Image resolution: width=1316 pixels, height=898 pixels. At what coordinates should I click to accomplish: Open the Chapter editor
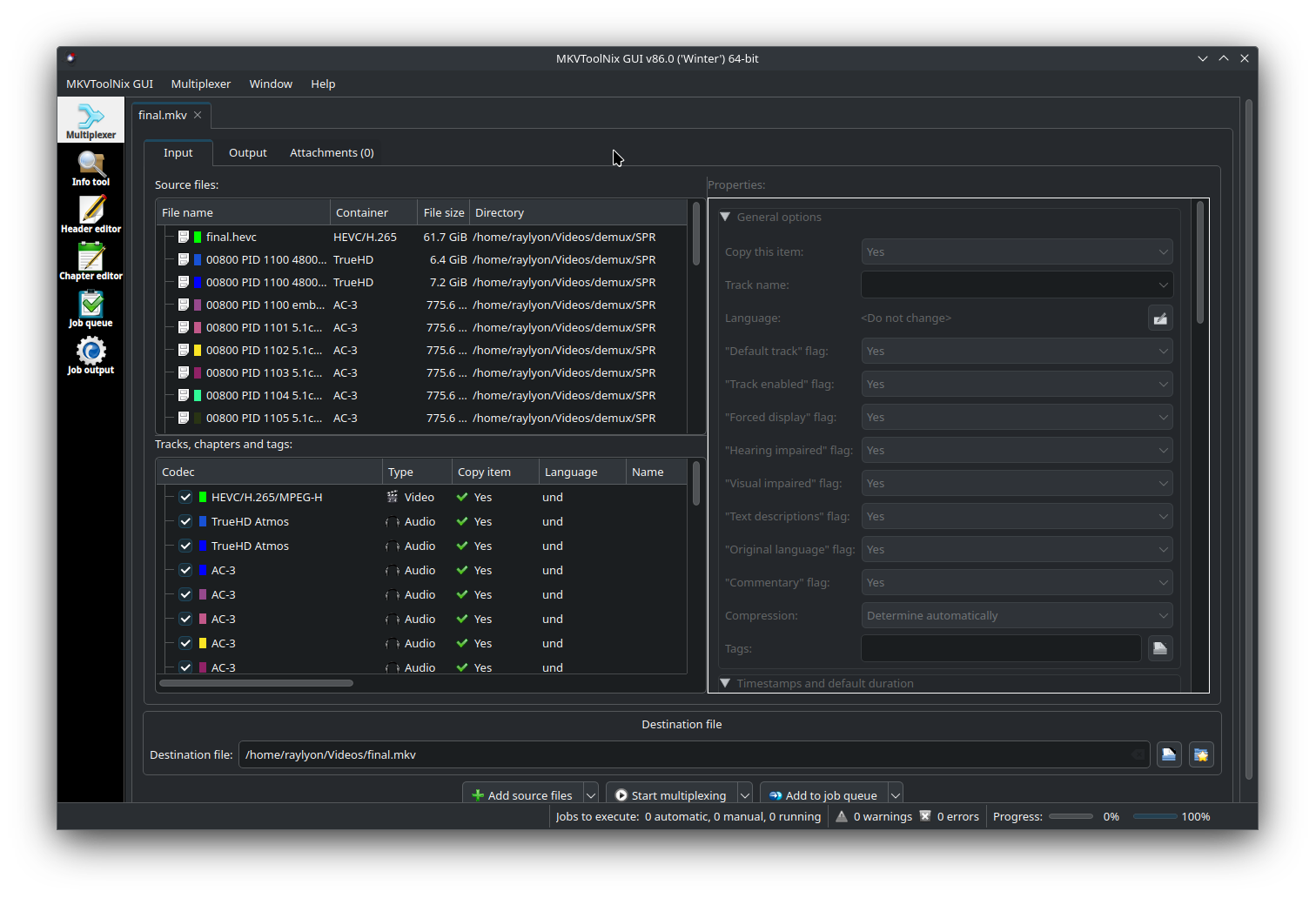pos(91,261)
